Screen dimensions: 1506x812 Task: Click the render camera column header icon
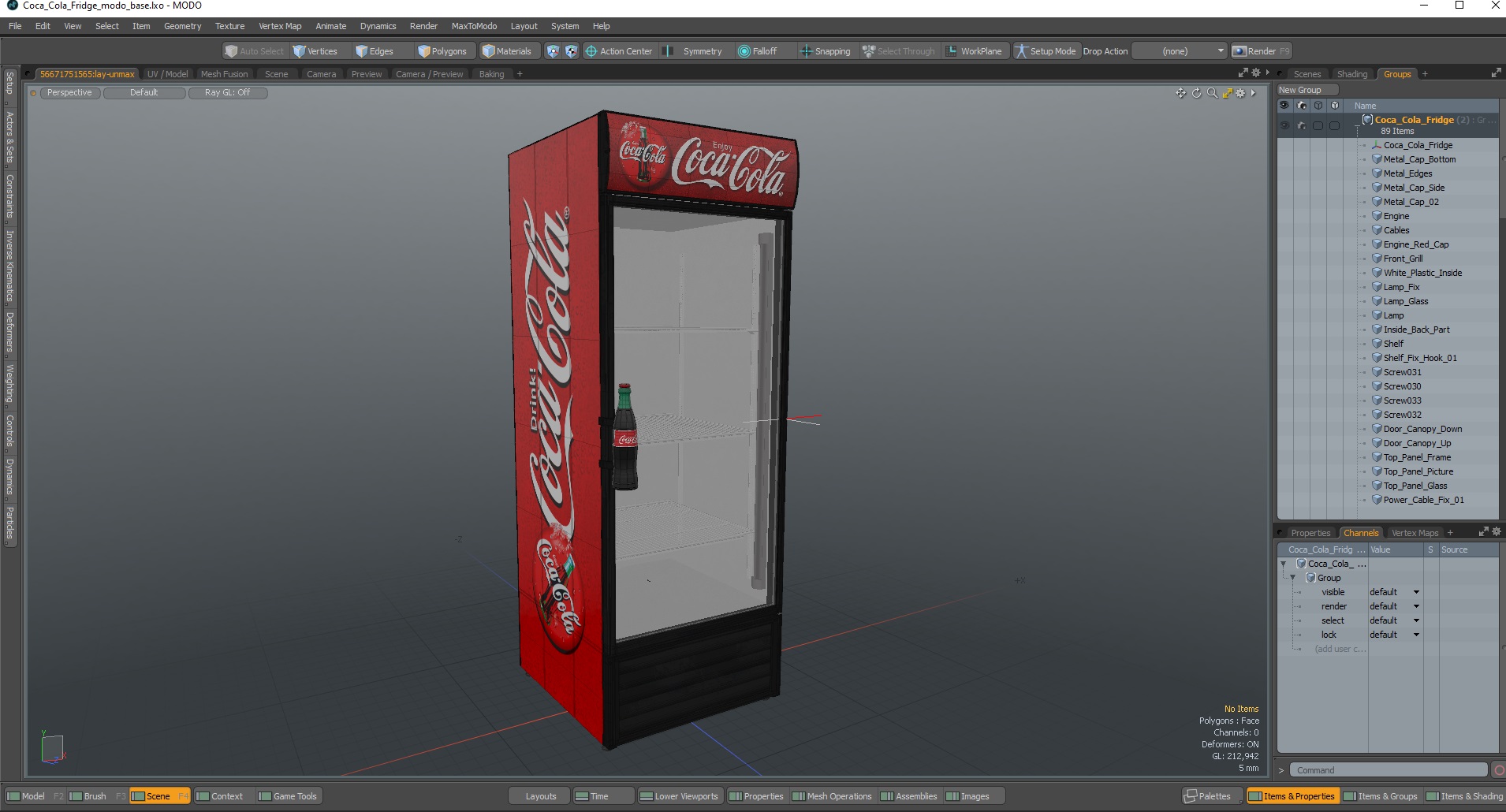1302,105
